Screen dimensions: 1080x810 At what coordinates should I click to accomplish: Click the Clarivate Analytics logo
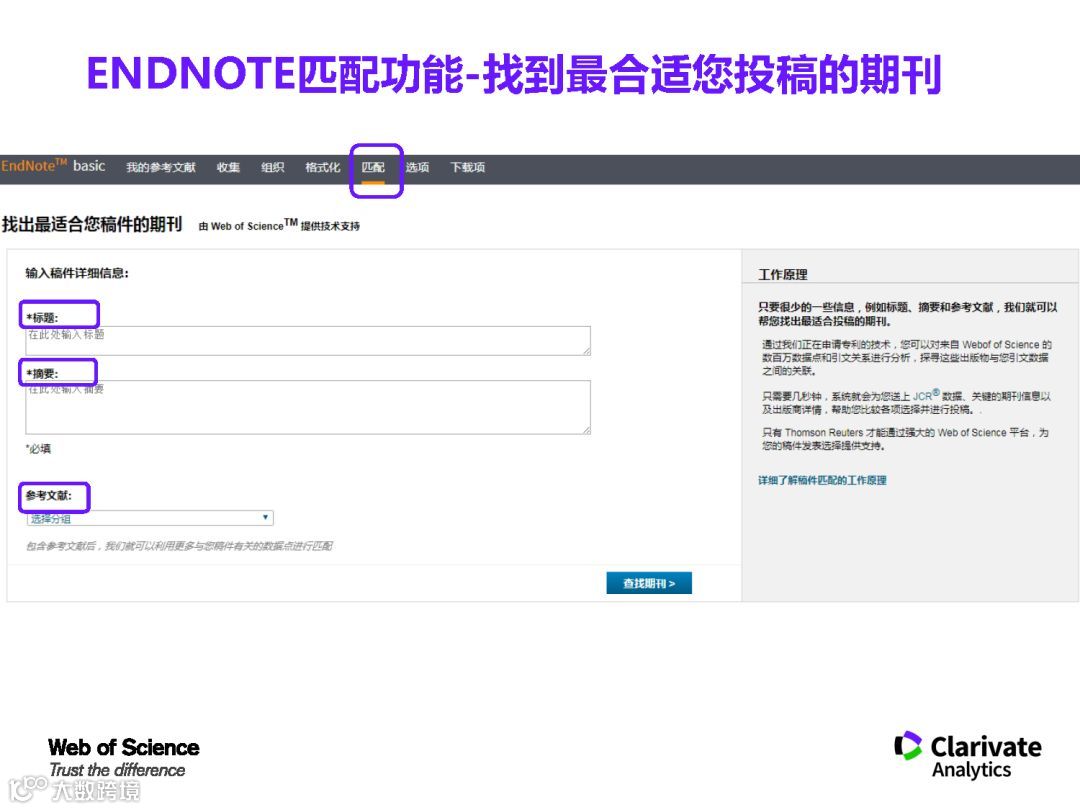(x=968, y=755)
